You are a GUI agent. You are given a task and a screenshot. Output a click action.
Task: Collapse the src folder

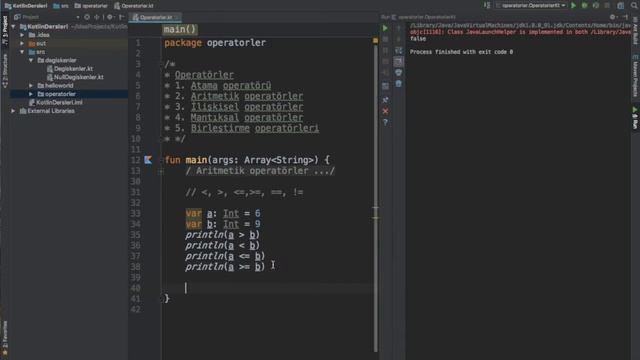click(22, 52)
